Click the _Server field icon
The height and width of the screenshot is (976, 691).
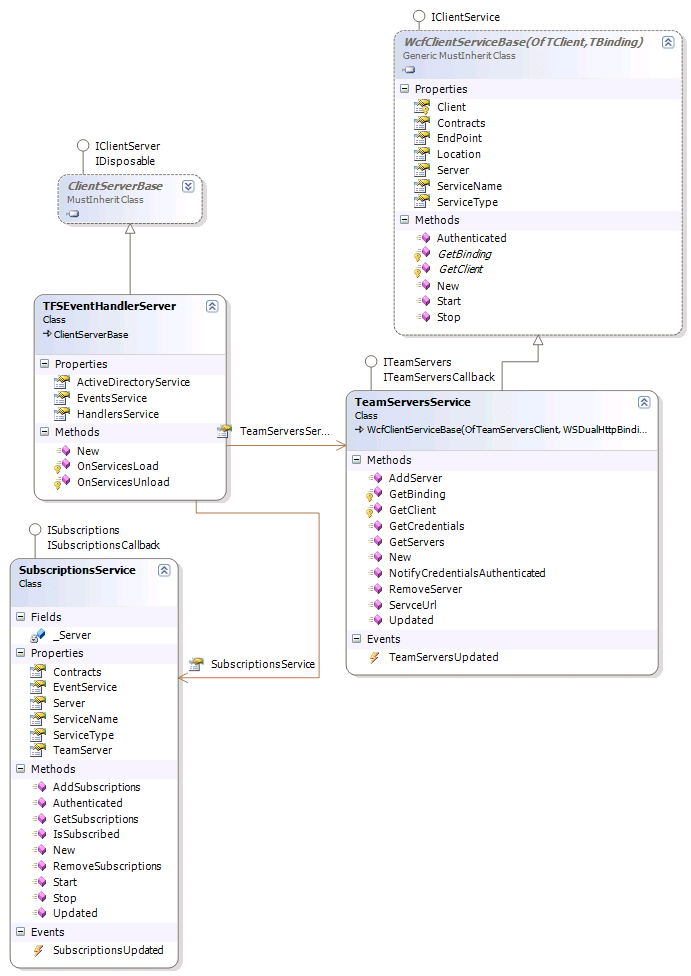(x=38, y=635)
